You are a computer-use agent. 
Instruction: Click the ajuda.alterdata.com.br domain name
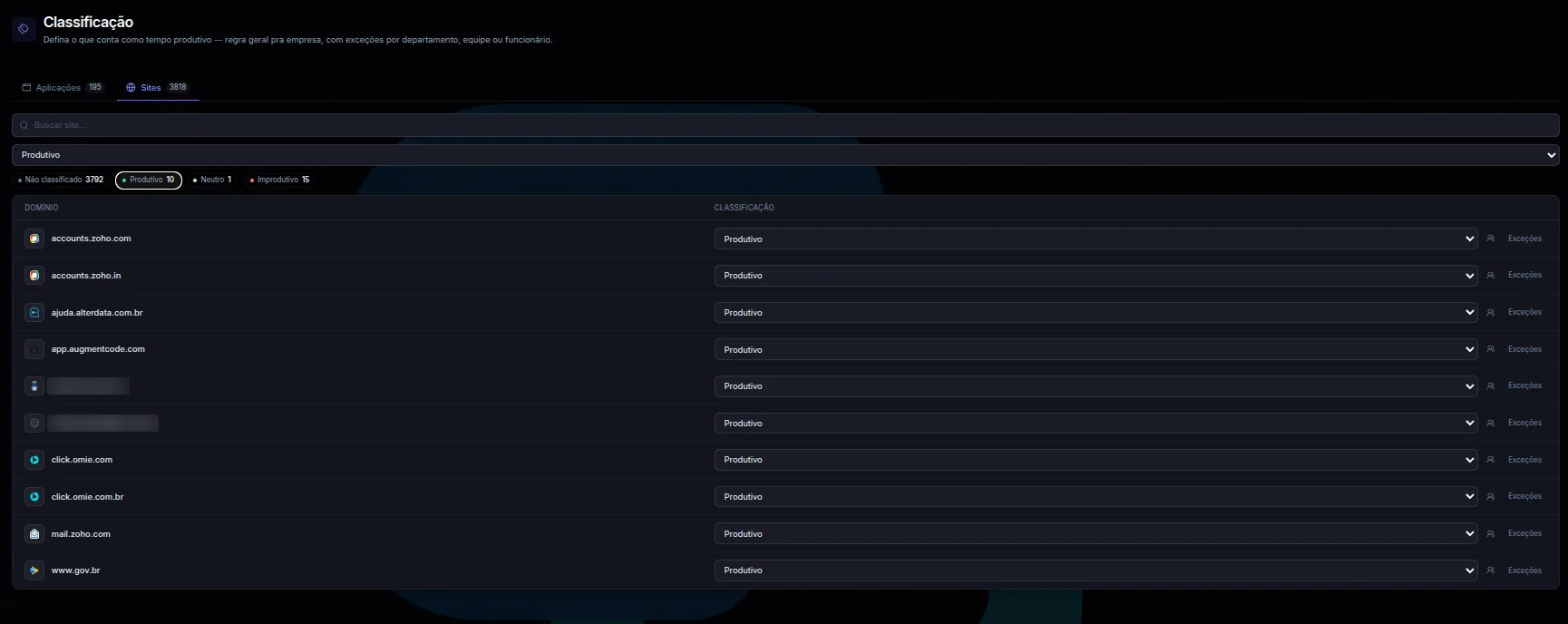click(x=97, y=313)
